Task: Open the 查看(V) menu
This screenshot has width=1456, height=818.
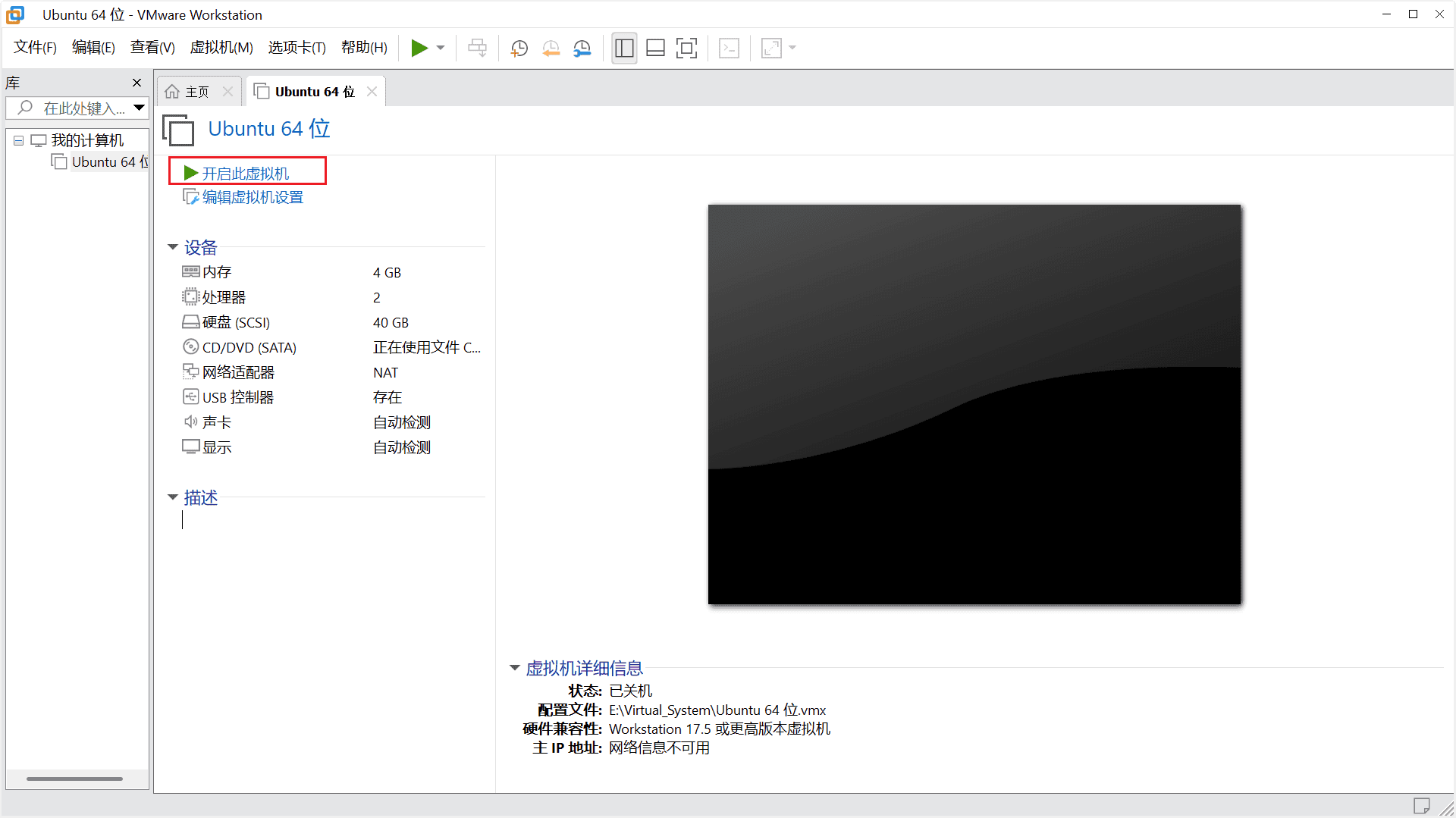Action: 152,48
